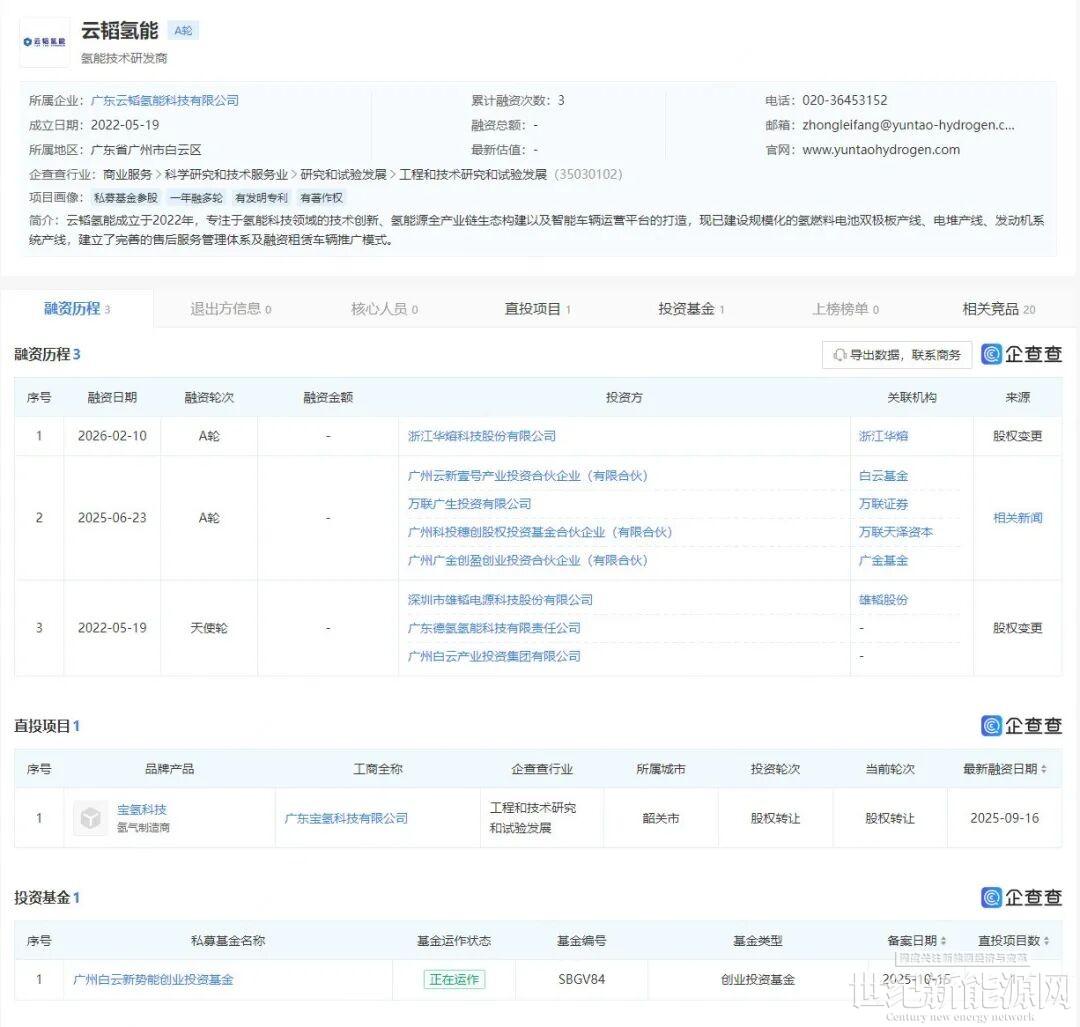This screenshot has height=1027, width=1080.
Task: Click the 宝氢科技 placeholder cube icon
Action: (x=90, y=818)
